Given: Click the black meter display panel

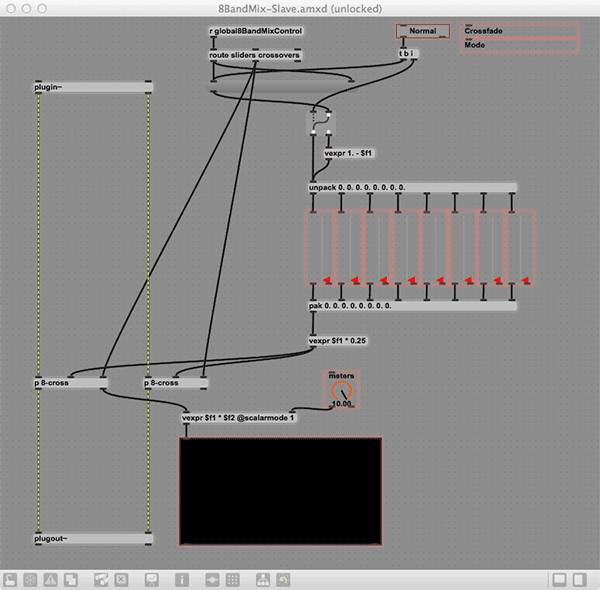Looking at the screenshot, I should tap(280, 491).
